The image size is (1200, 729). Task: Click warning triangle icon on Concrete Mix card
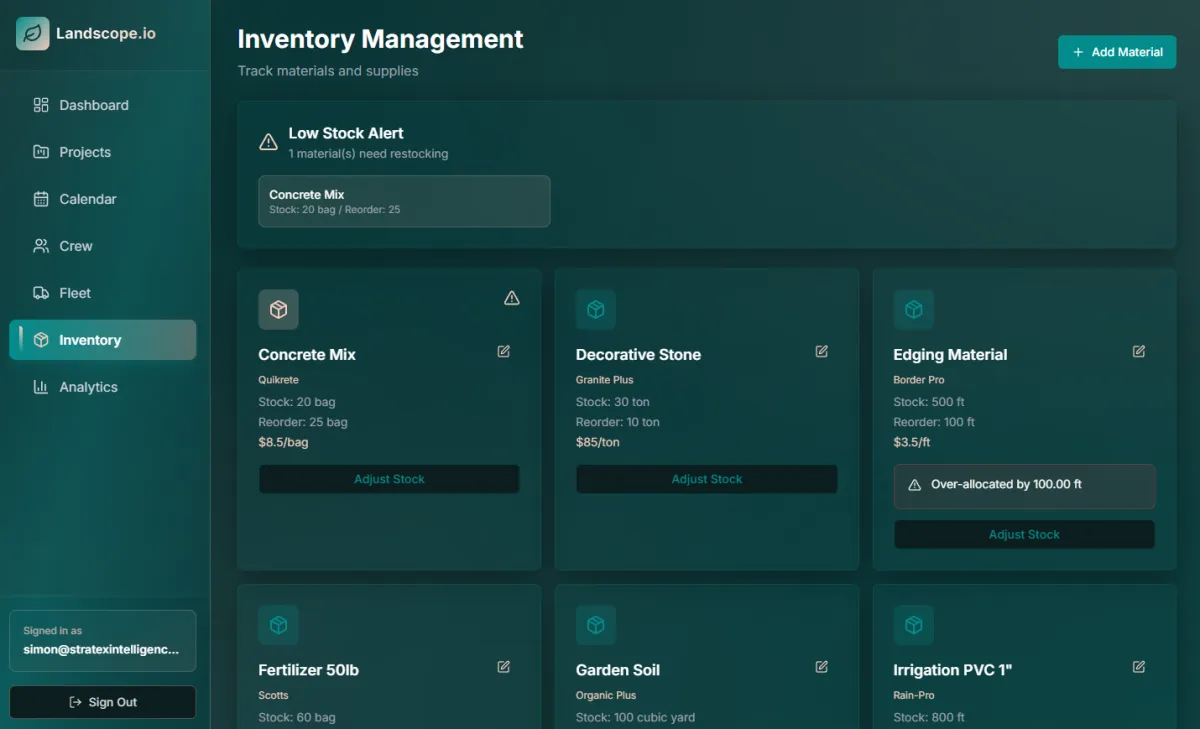512,298
